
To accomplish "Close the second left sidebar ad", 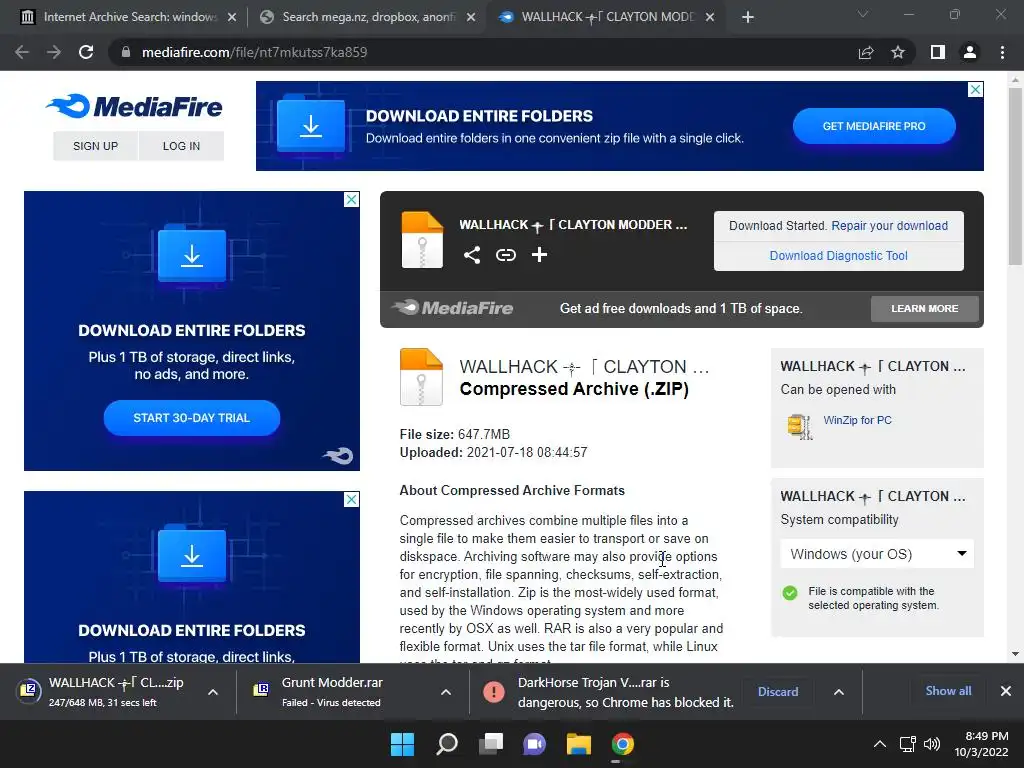I will point(351,500).
